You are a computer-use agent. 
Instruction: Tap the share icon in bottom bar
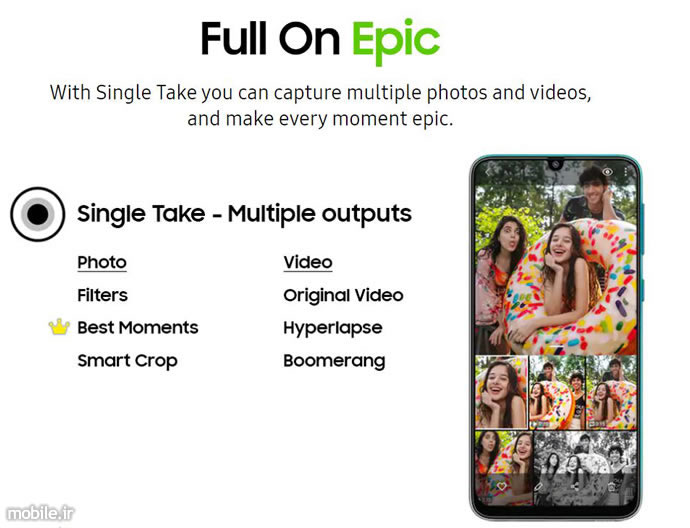575,487
